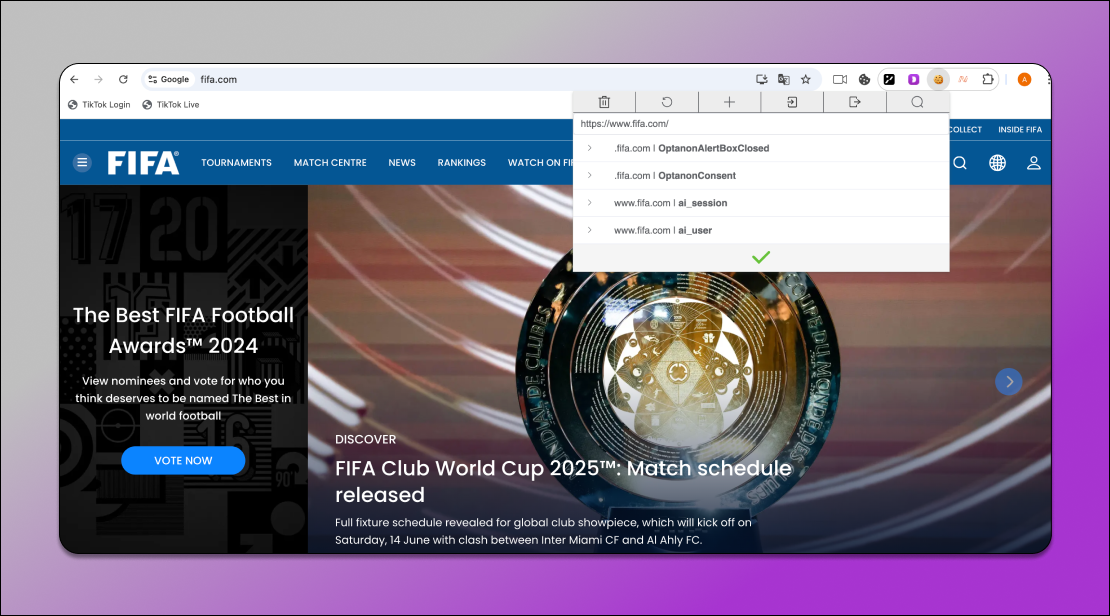Select the OptanonAlertBoxClosed cookie name
Image resolution: width=1110 pixels, height=616 pixels.
(714, 149)
